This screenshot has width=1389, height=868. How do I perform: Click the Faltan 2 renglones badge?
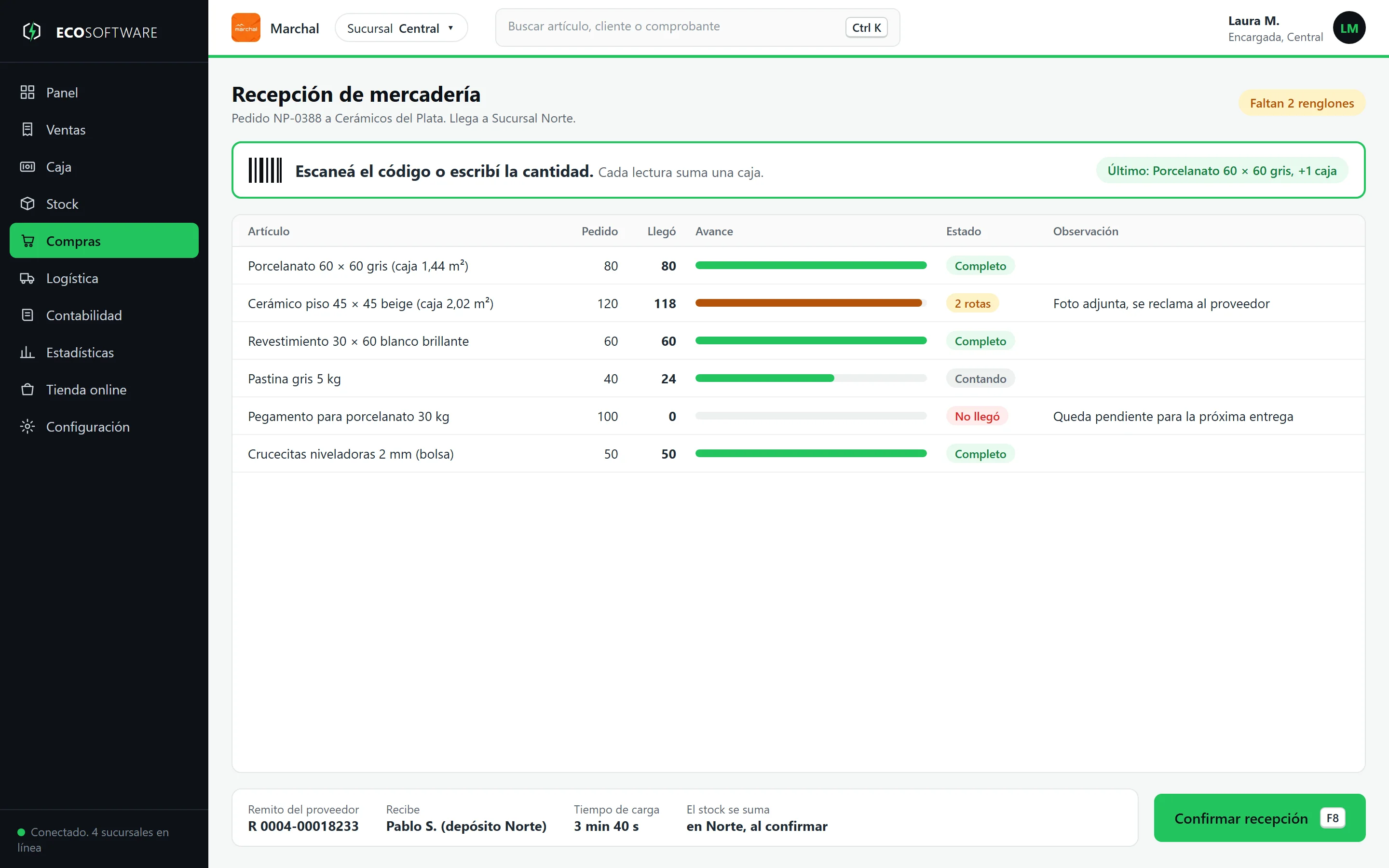[x=1302, y=103]
